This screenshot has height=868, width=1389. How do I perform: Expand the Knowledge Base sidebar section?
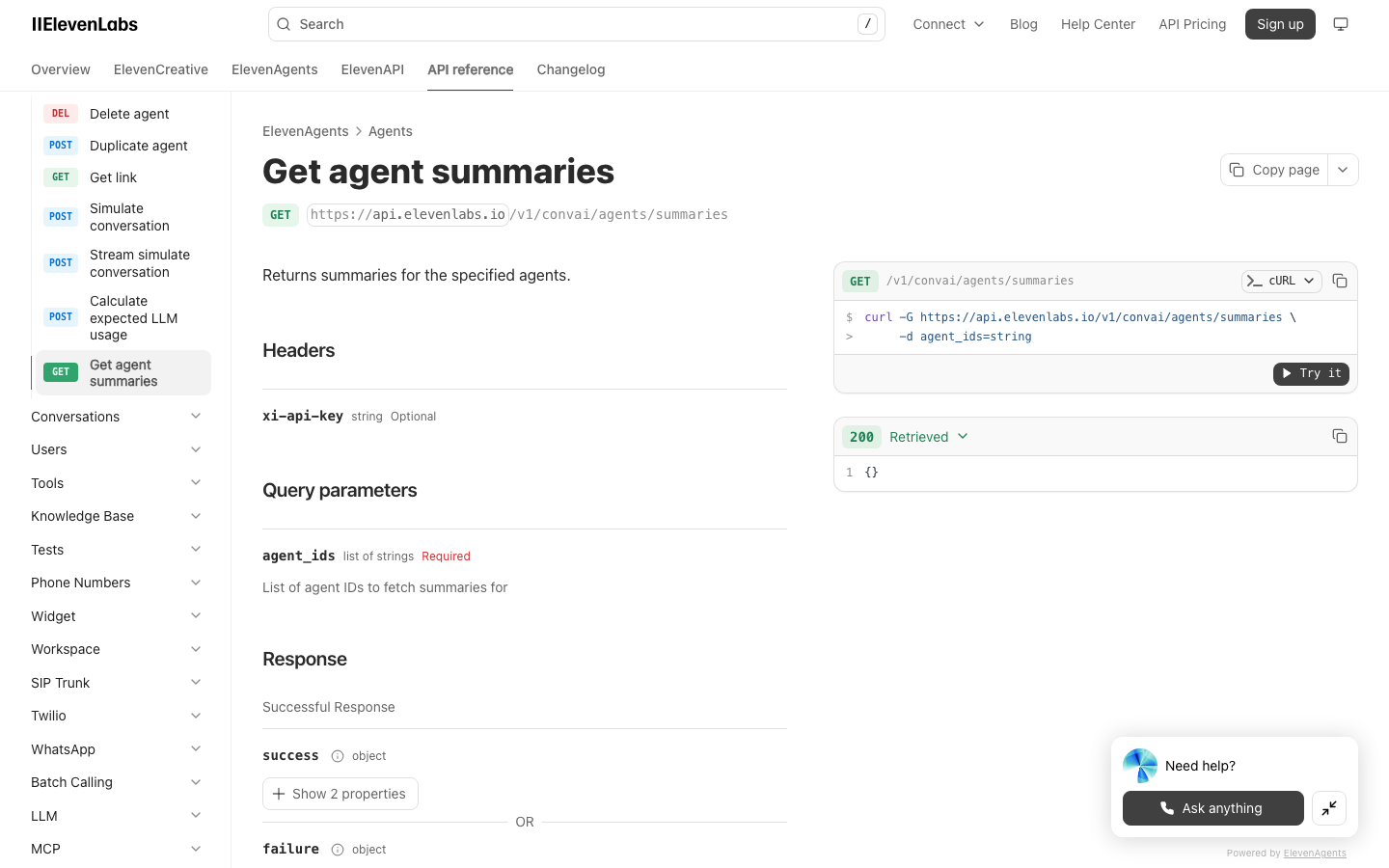[x=116, y=516]
